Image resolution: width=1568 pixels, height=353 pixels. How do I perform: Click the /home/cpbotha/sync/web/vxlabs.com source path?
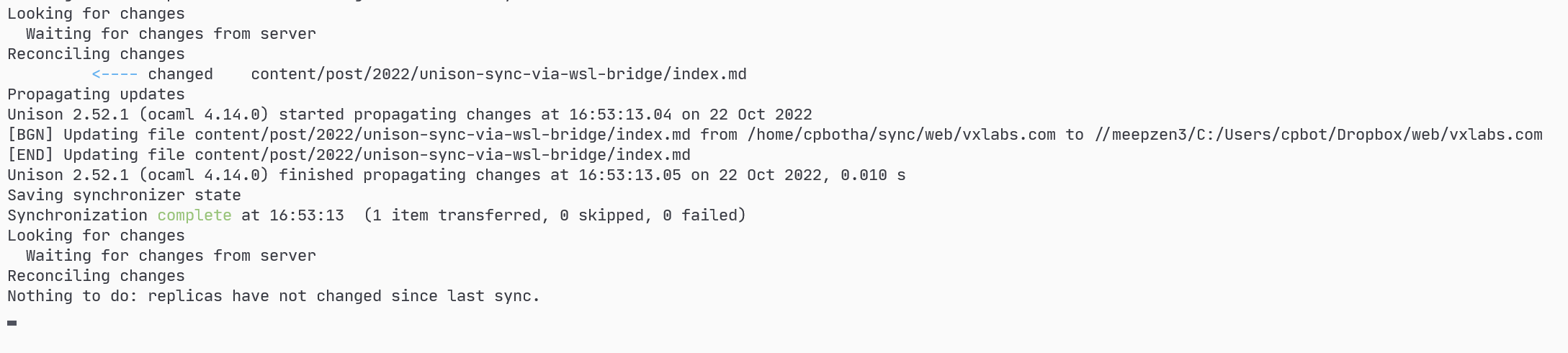(901, 135)
